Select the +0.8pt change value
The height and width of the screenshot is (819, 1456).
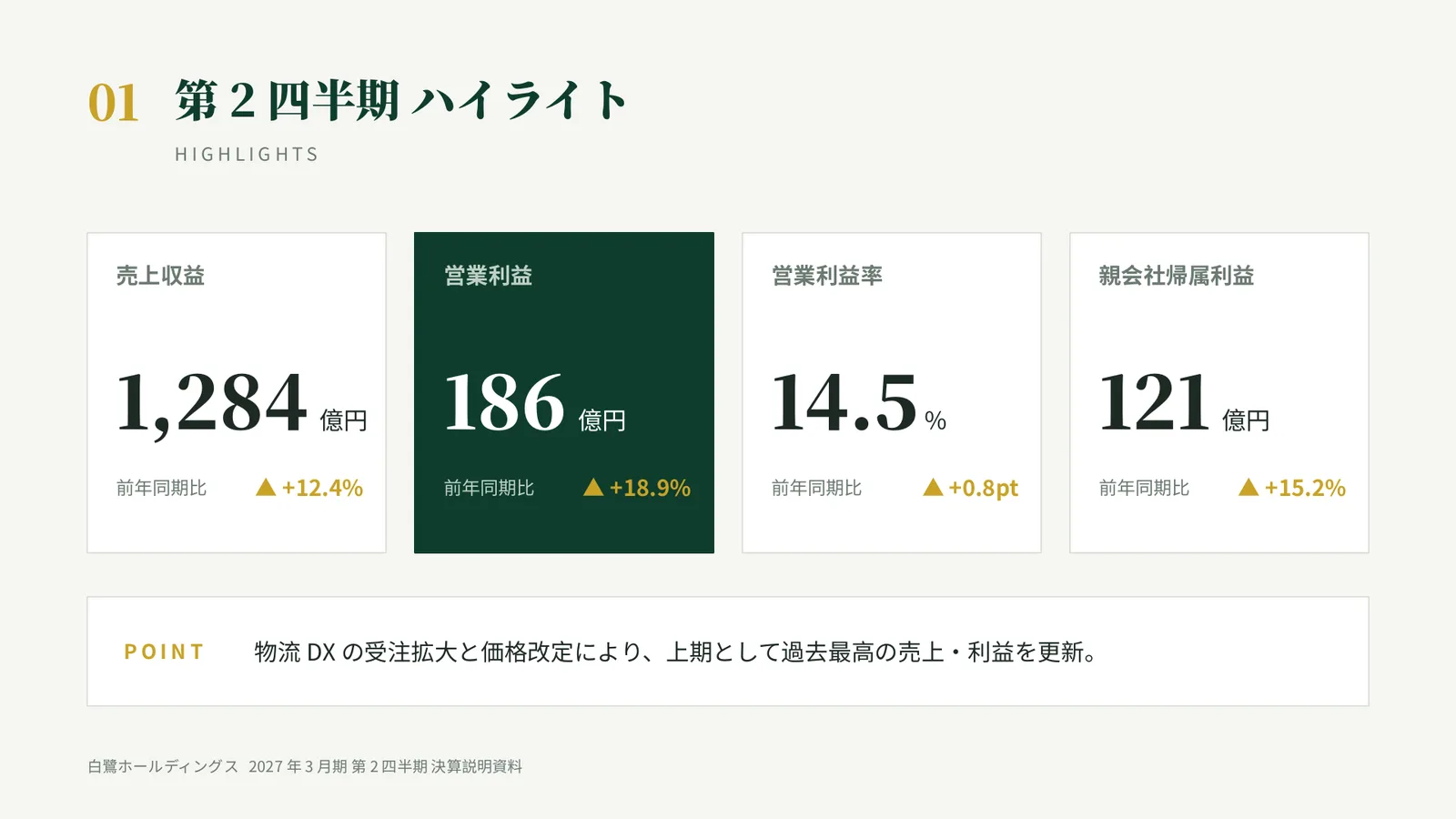coord(984,489)
